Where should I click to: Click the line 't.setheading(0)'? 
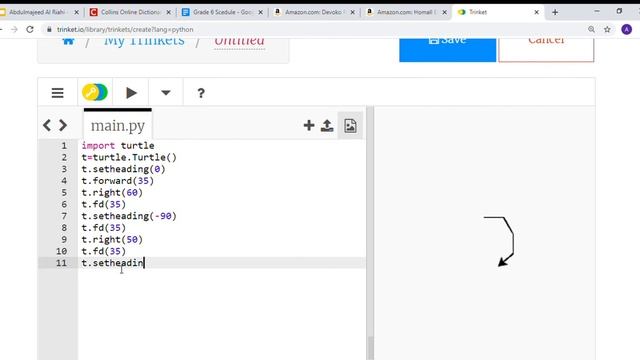click(123, 169)
